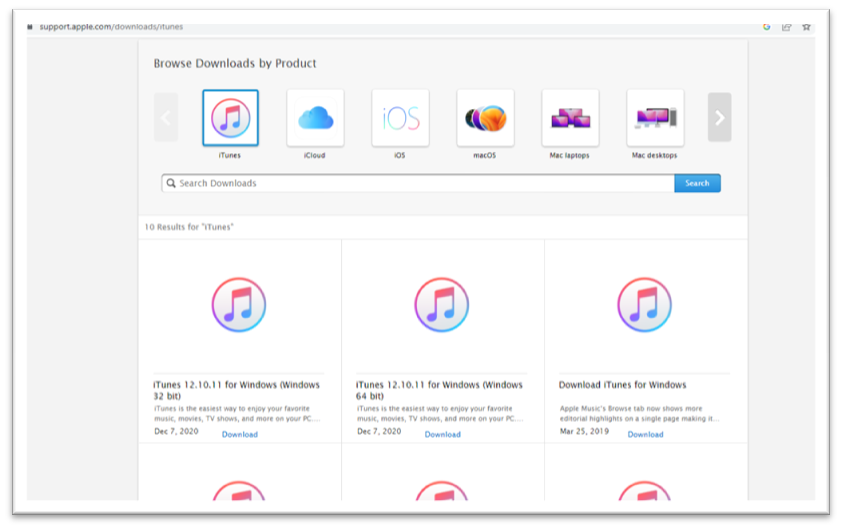The width and height of the screenshot is (842, 530).
Task: Click the Search Downloads input field
Action: point(418,183)
